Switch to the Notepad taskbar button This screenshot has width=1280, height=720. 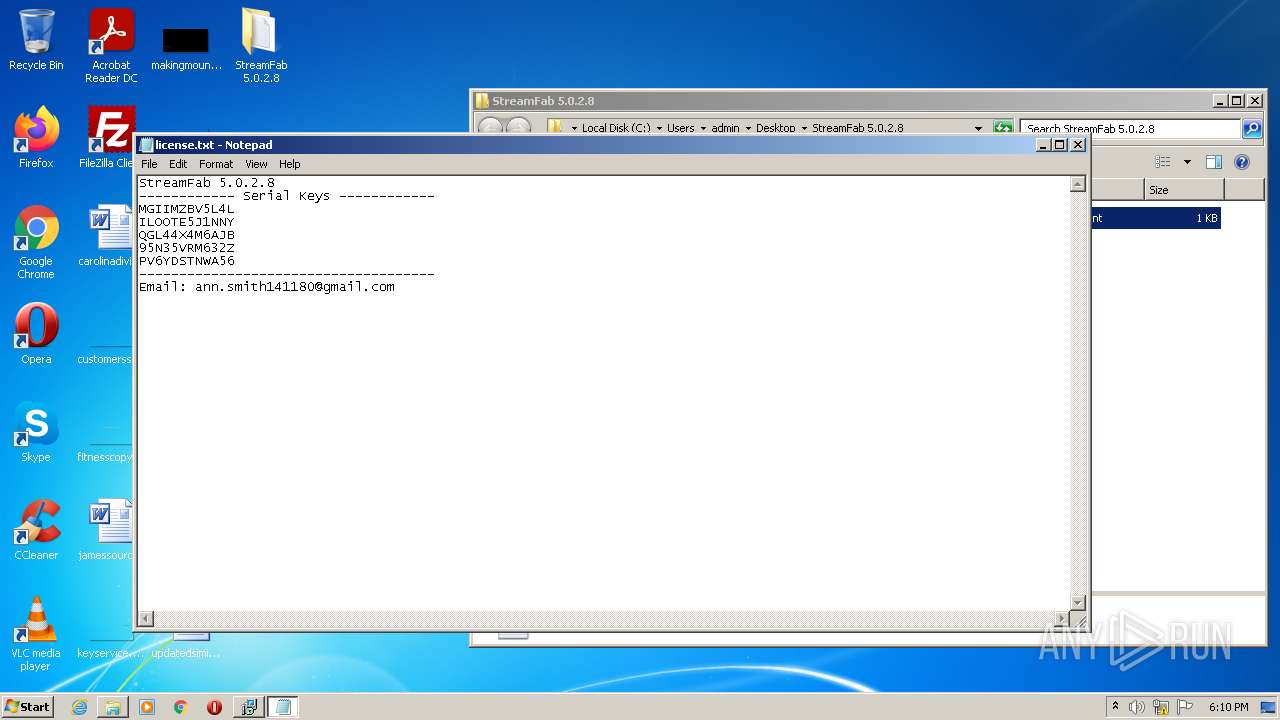click(x=283, y=707)
